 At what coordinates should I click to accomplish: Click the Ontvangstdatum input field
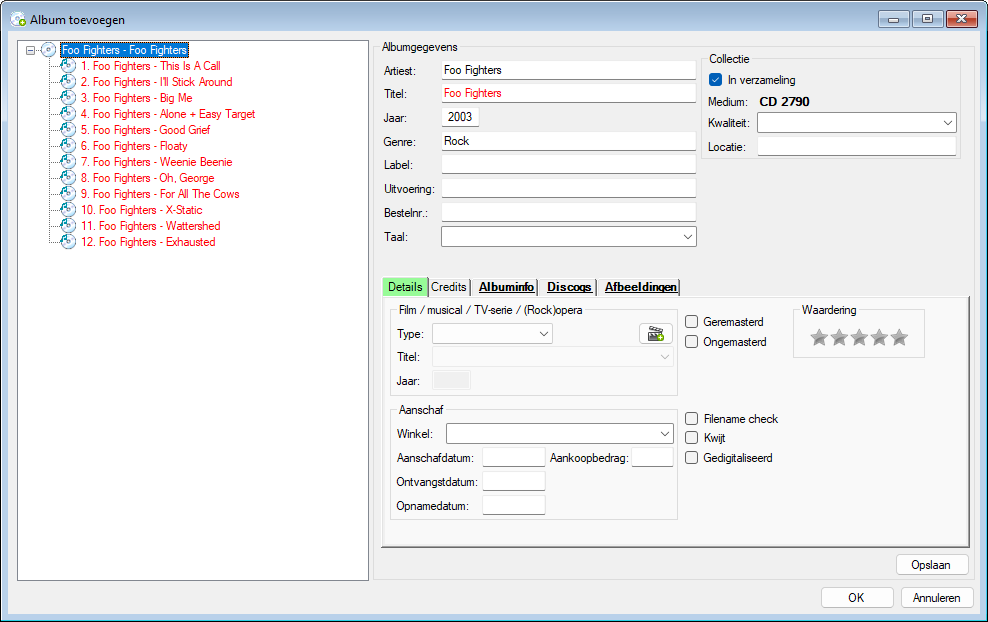pyautogui.click(x=514, y=481)
